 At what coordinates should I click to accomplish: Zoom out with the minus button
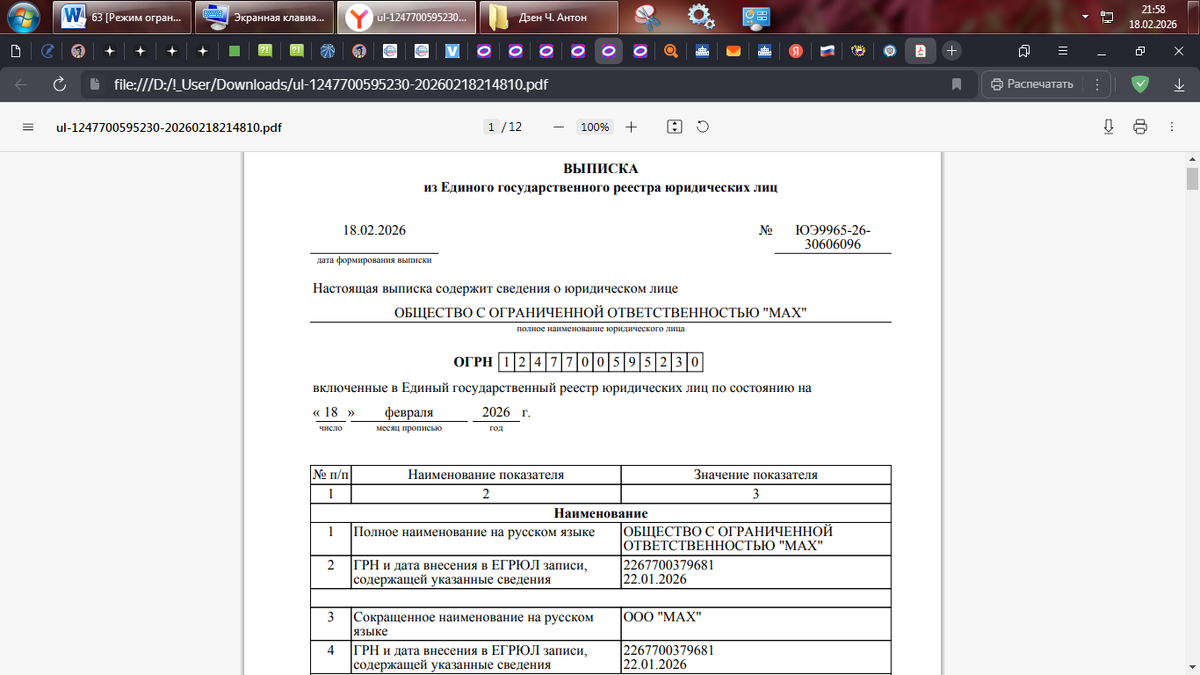[x=559, y=127]
